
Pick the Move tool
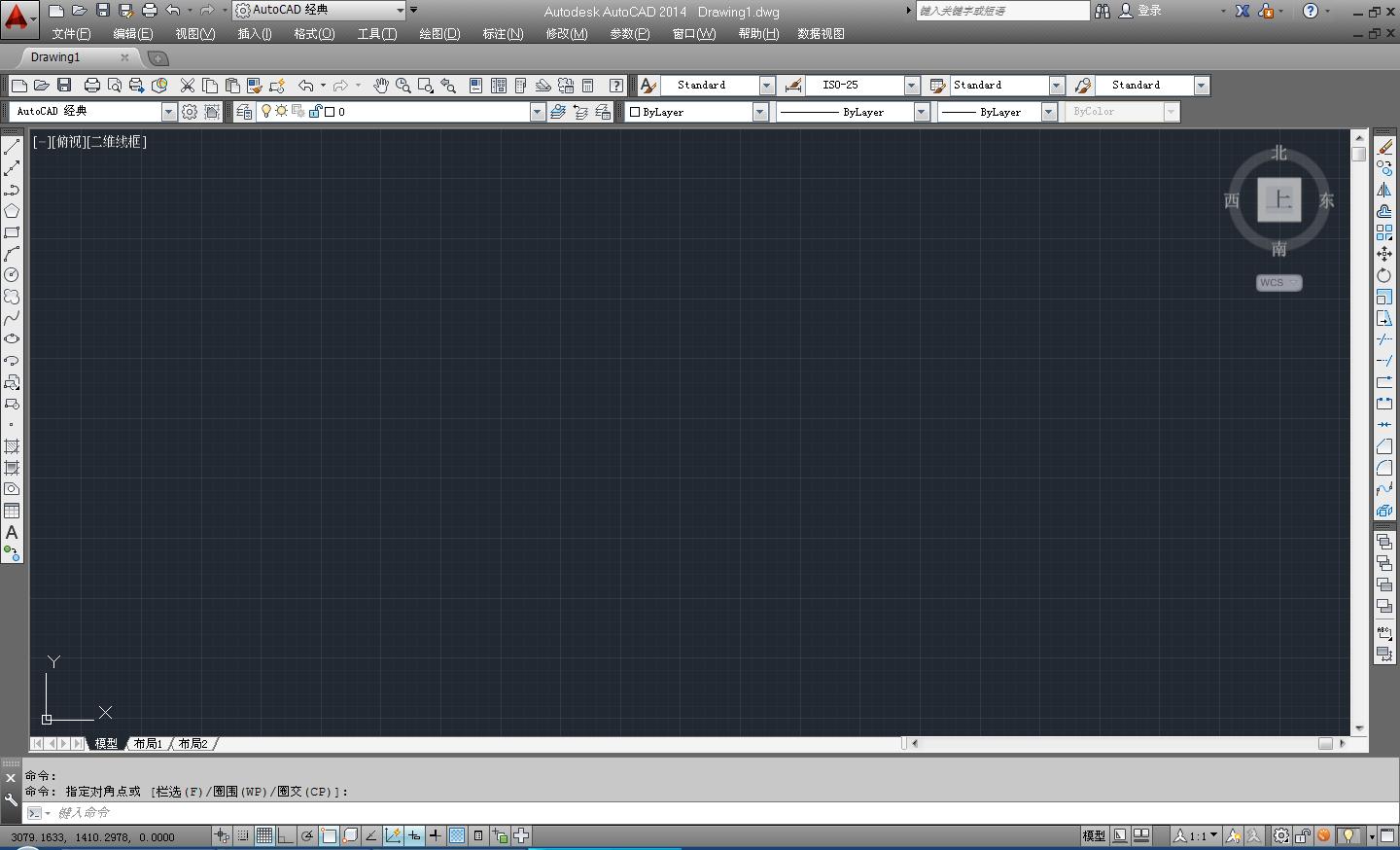(1384, 254)
